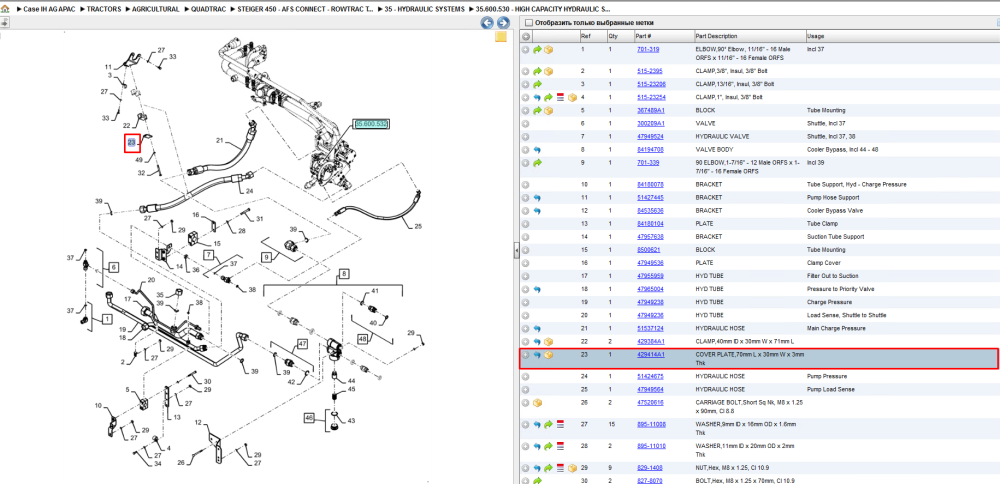Click blue arrow icon for VALVE BODY row
The width and height of the screenshot is (1000, 484).
click(537, 150)
